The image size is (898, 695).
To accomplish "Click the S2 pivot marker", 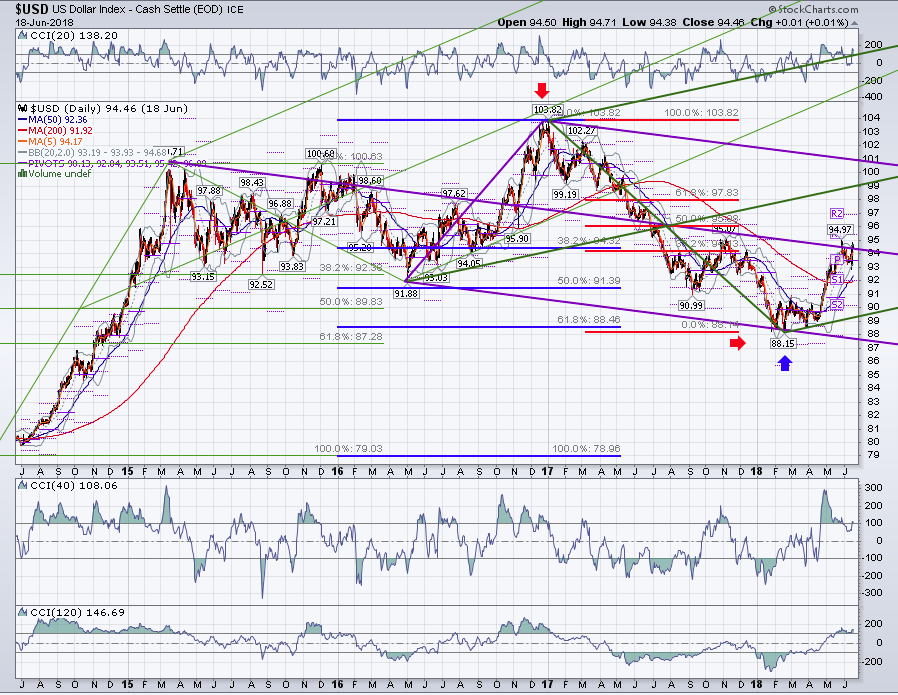I will click(x=837, y=305).
